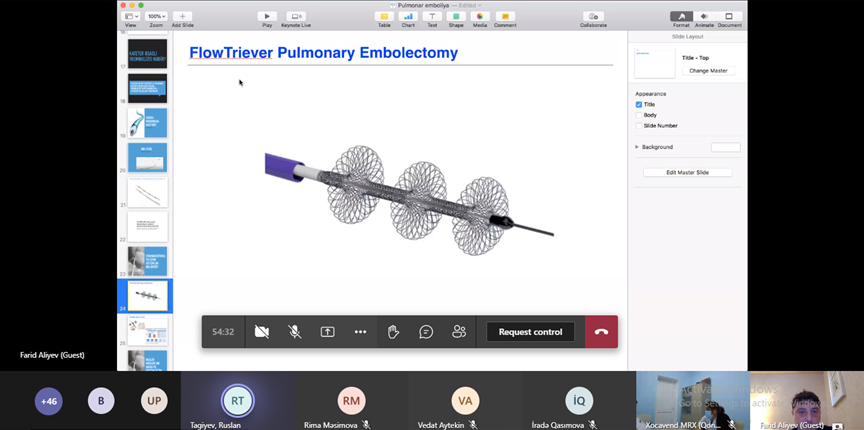This screenshot has width=864, height=430.
Task: Click the Edit Master Slide button
Action: pos(687,173)
